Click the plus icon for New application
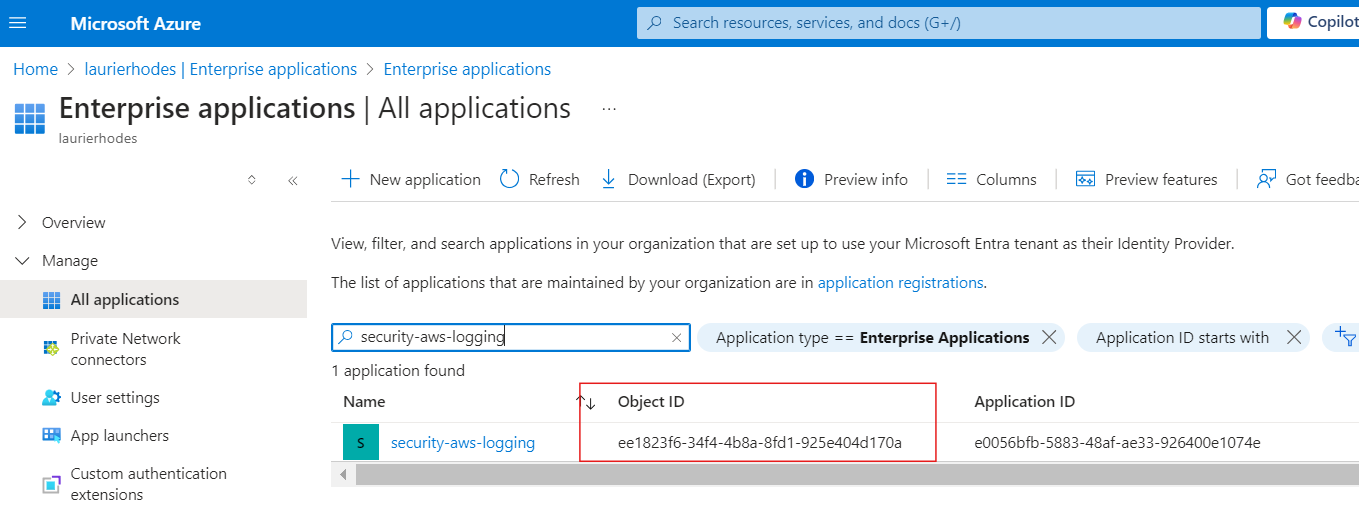This screenshot has height=505, width=1359. click(x=350, y=179)
